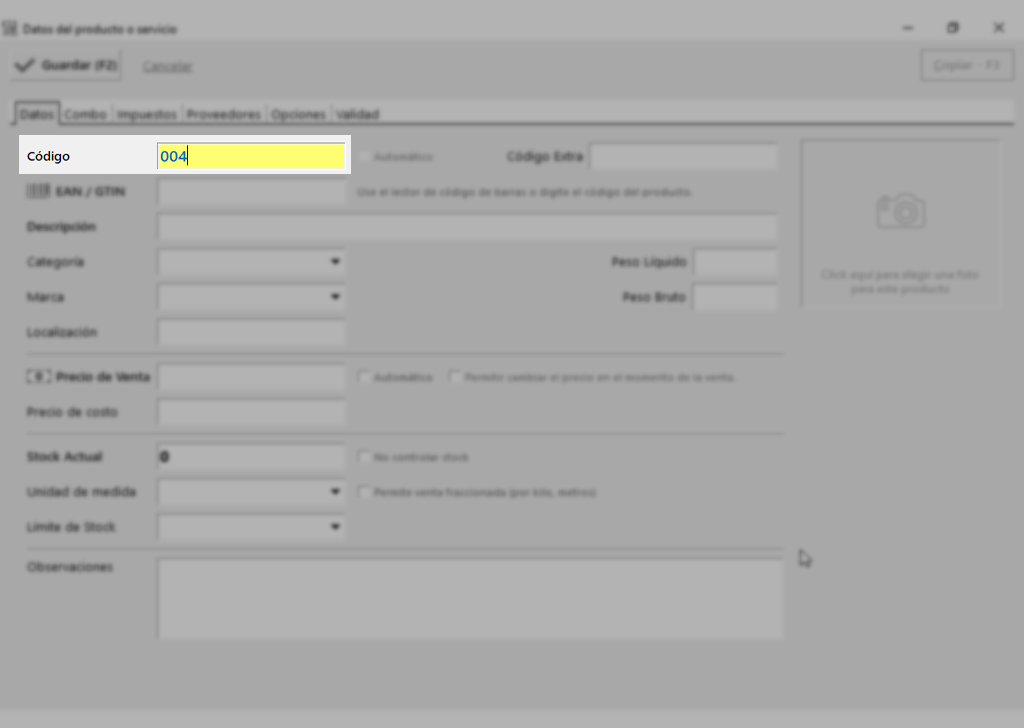The height and width of the screenshot is (728, 1024).
Task: Click the Localización input field
Action: click(251, 332)
